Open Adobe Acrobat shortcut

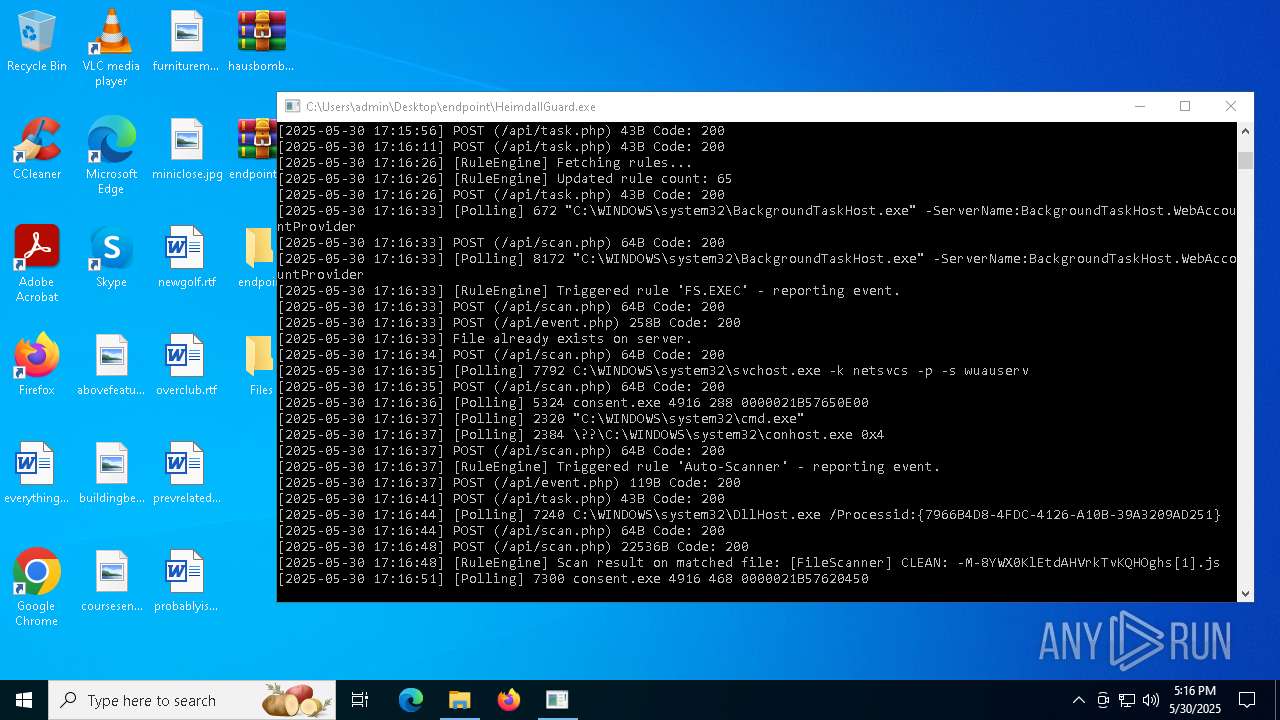pos(37,264)
